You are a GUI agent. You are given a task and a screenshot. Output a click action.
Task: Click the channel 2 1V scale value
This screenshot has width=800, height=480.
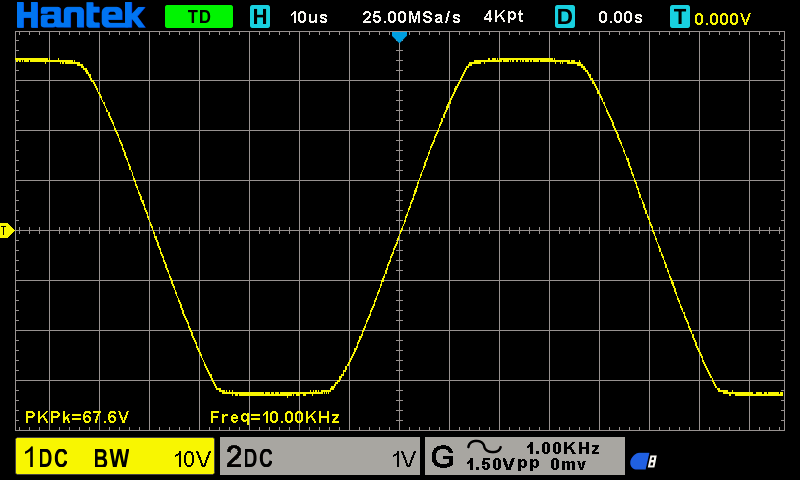click(x=404, y=459)
